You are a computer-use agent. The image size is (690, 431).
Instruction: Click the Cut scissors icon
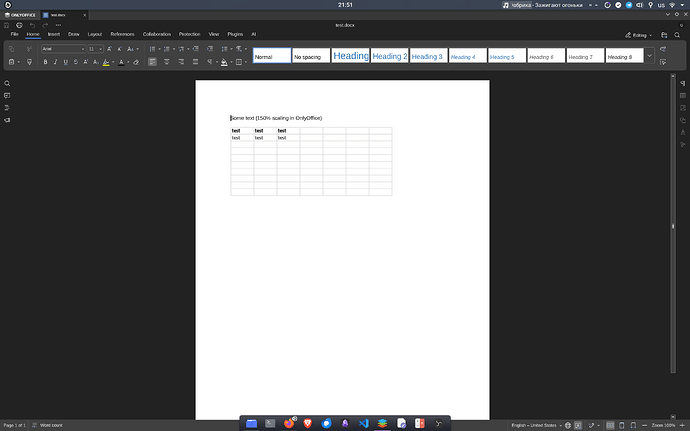pyautogui.click(x=29, y=49)
